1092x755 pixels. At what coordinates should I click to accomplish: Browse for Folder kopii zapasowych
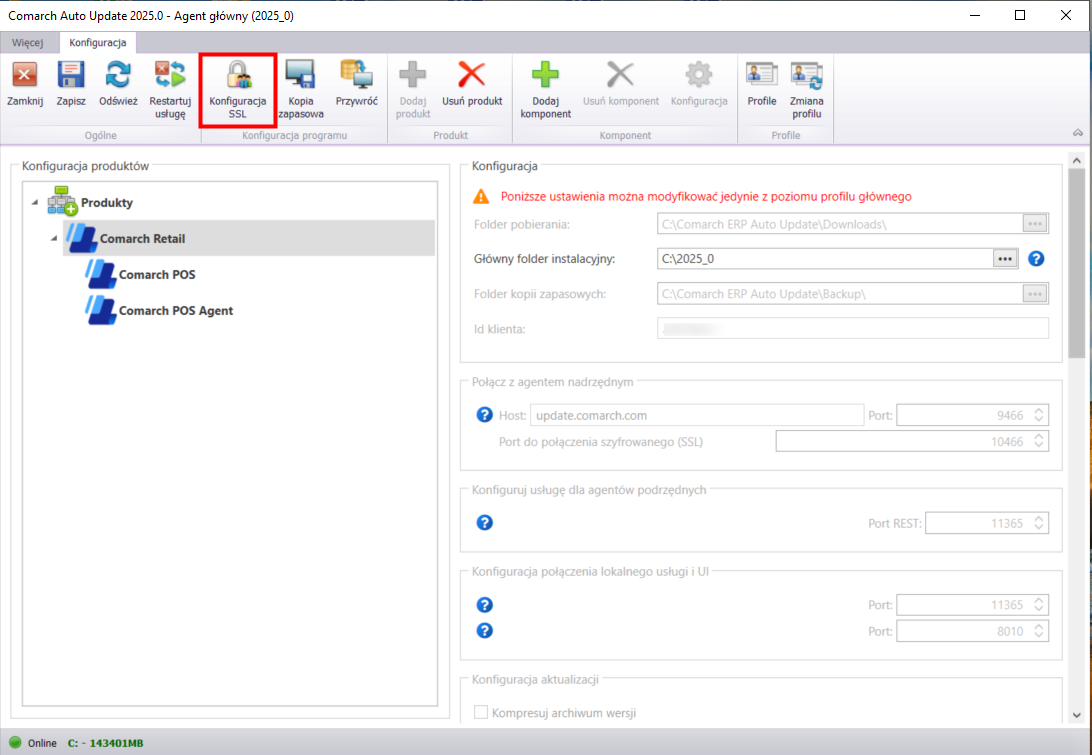tap(1035, 294)
